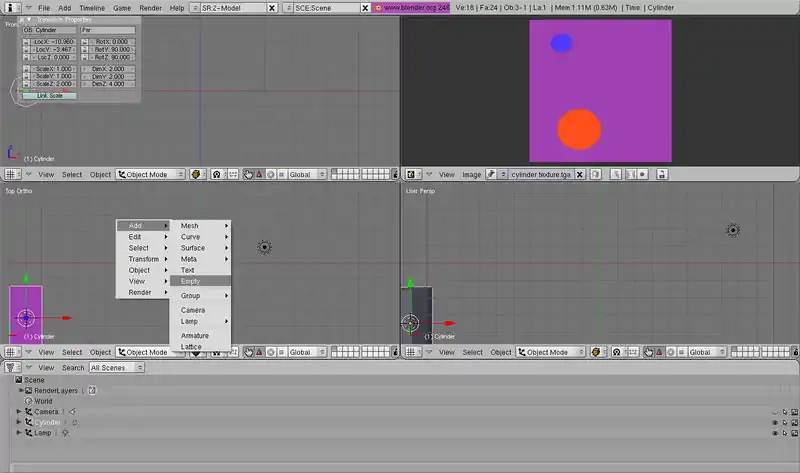Click the pivot point icon in top viewport
The width and height of the screenshot is (800, 473).
[x=214, y=174]
